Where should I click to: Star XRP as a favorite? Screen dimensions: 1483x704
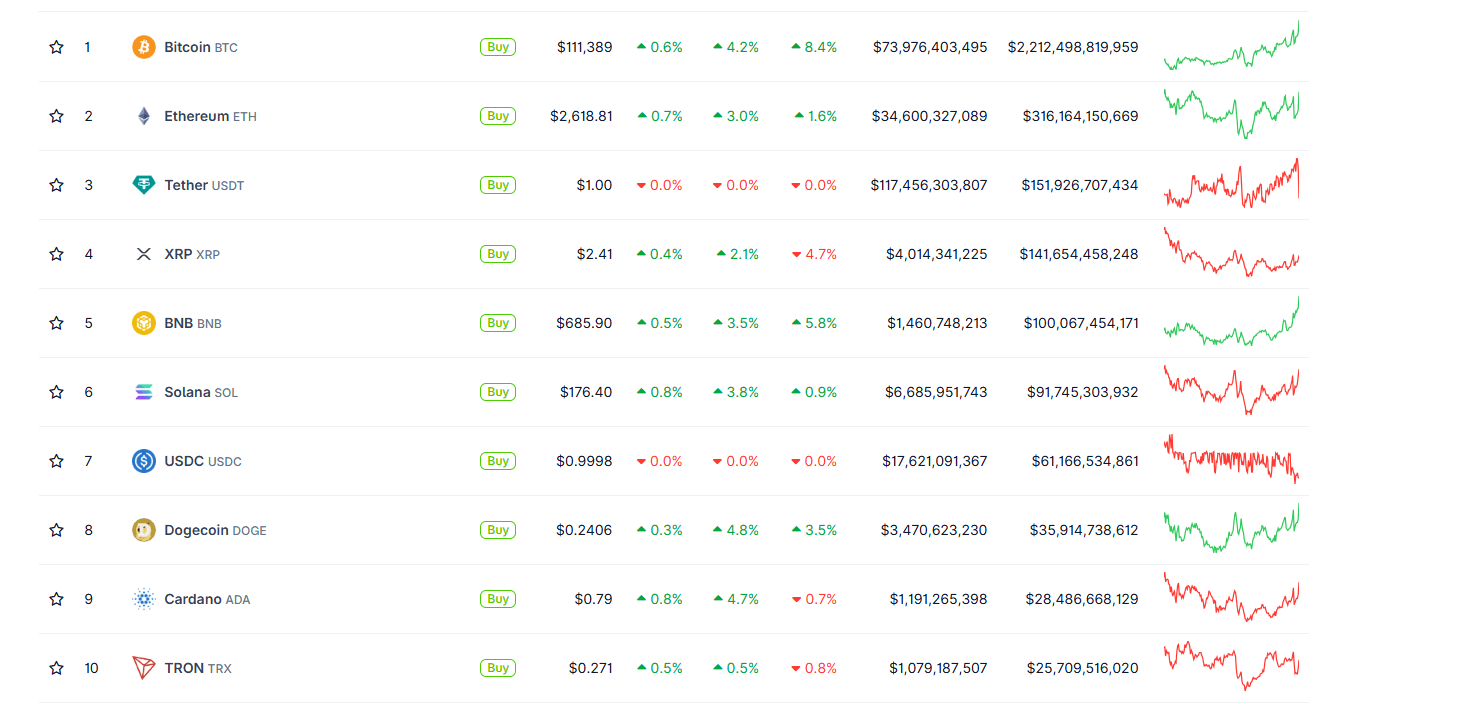click(57, 254)
